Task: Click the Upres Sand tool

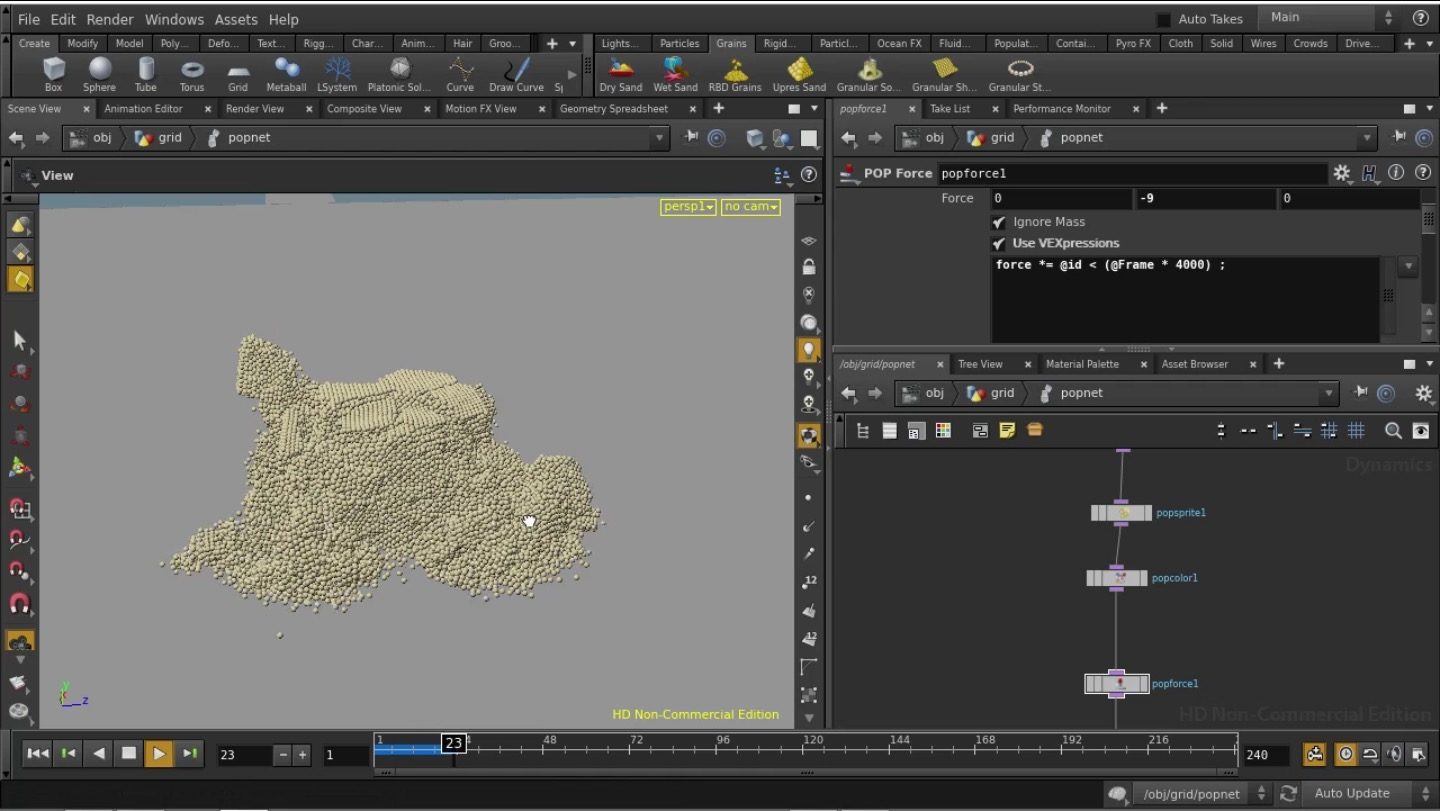Action: pos(799,74)
